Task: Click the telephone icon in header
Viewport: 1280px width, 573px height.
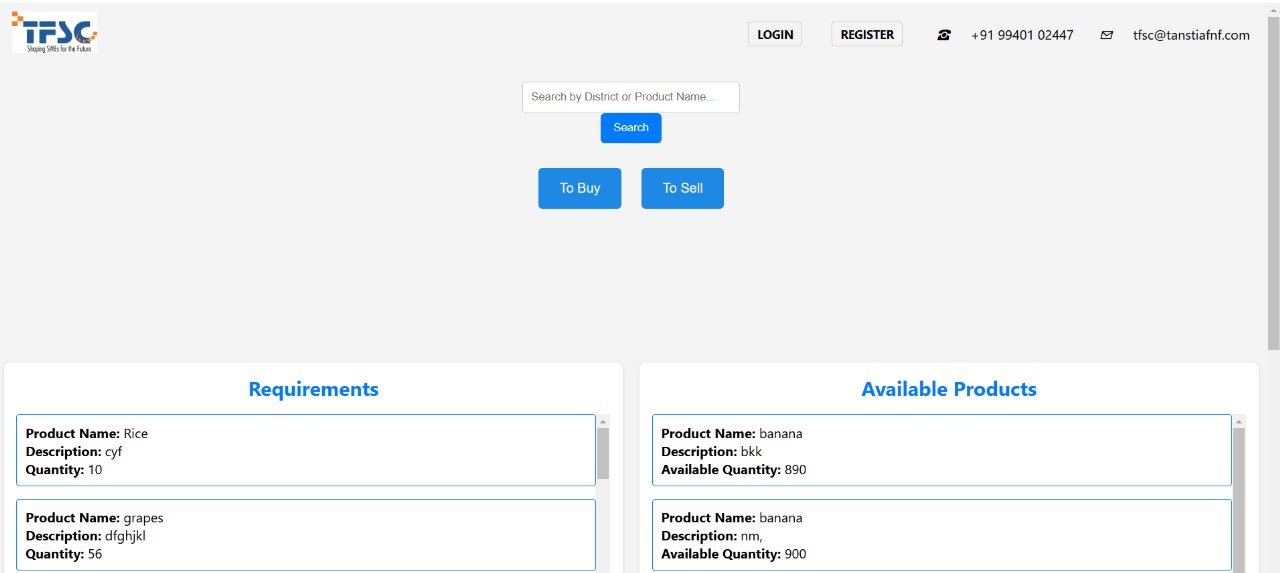Action: point(943,35)
